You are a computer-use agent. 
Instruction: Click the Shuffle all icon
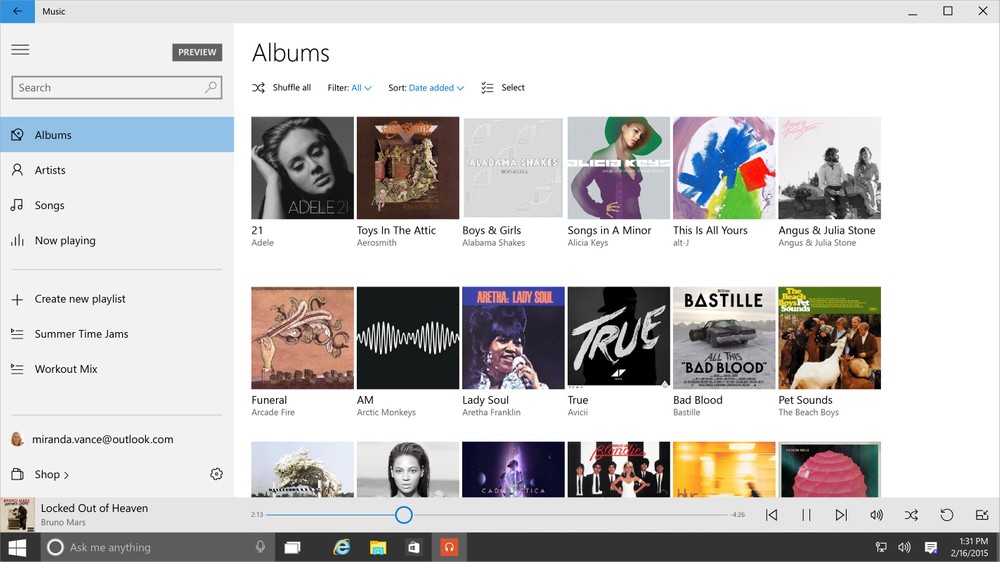click(258, 88)
